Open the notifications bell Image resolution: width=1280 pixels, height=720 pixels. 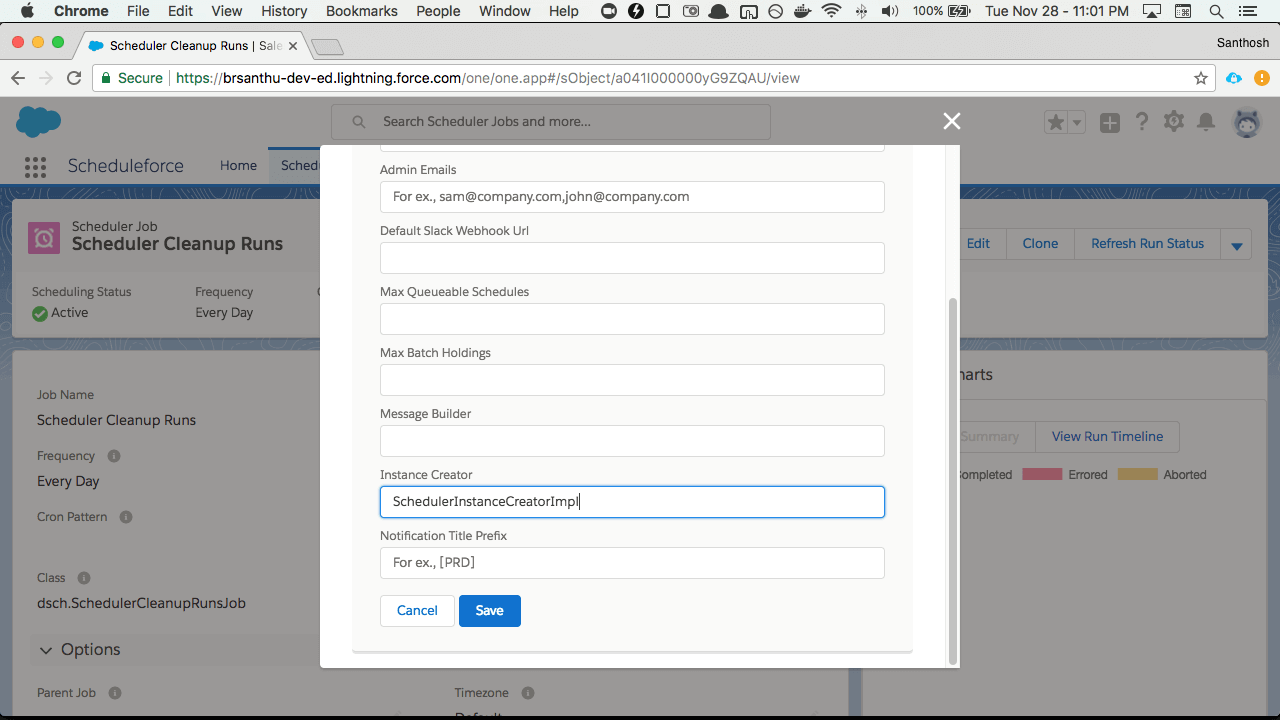pos(1206,122)
